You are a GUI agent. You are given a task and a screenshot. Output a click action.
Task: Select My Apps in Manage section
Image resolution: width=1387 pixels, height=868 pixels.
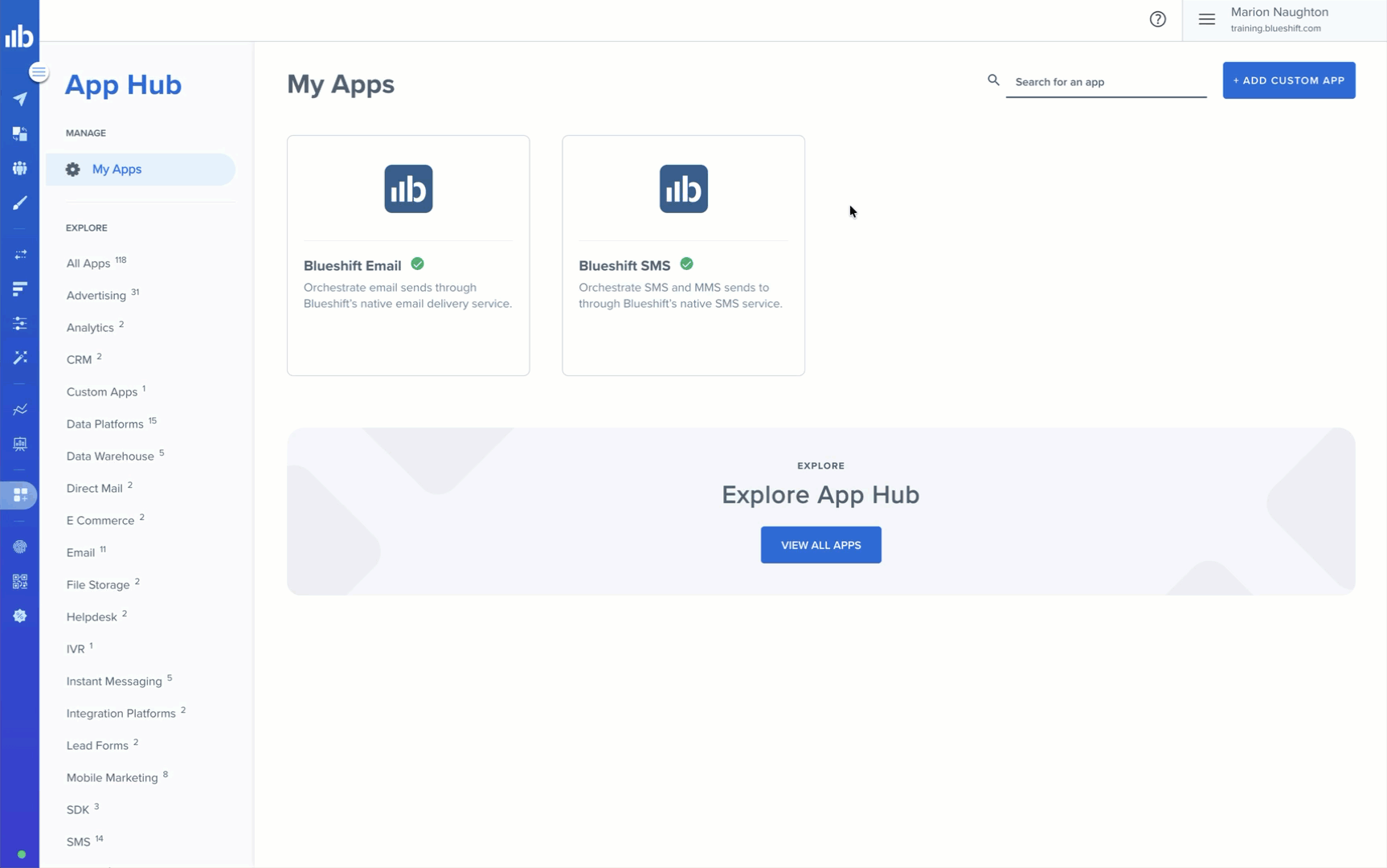(141, 170)
